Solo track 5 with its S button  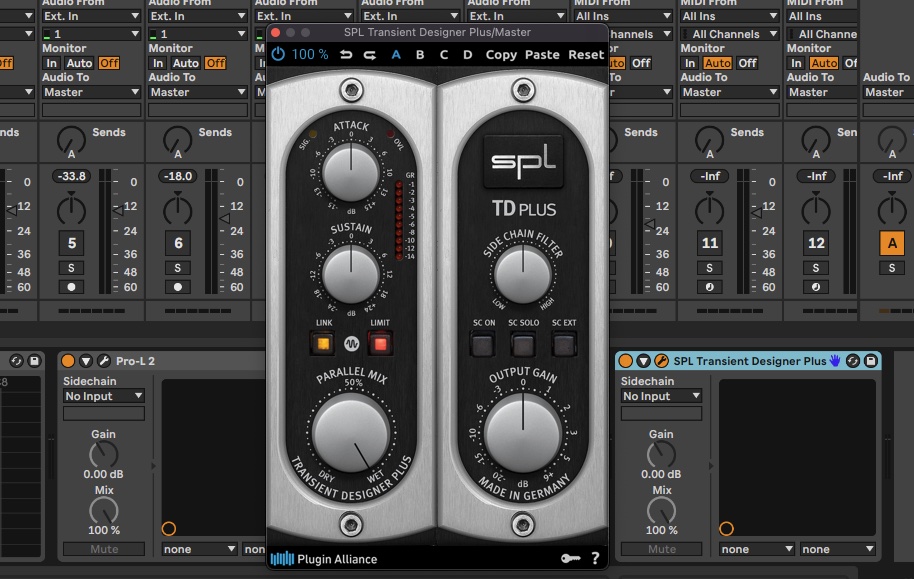click(71, 268)
